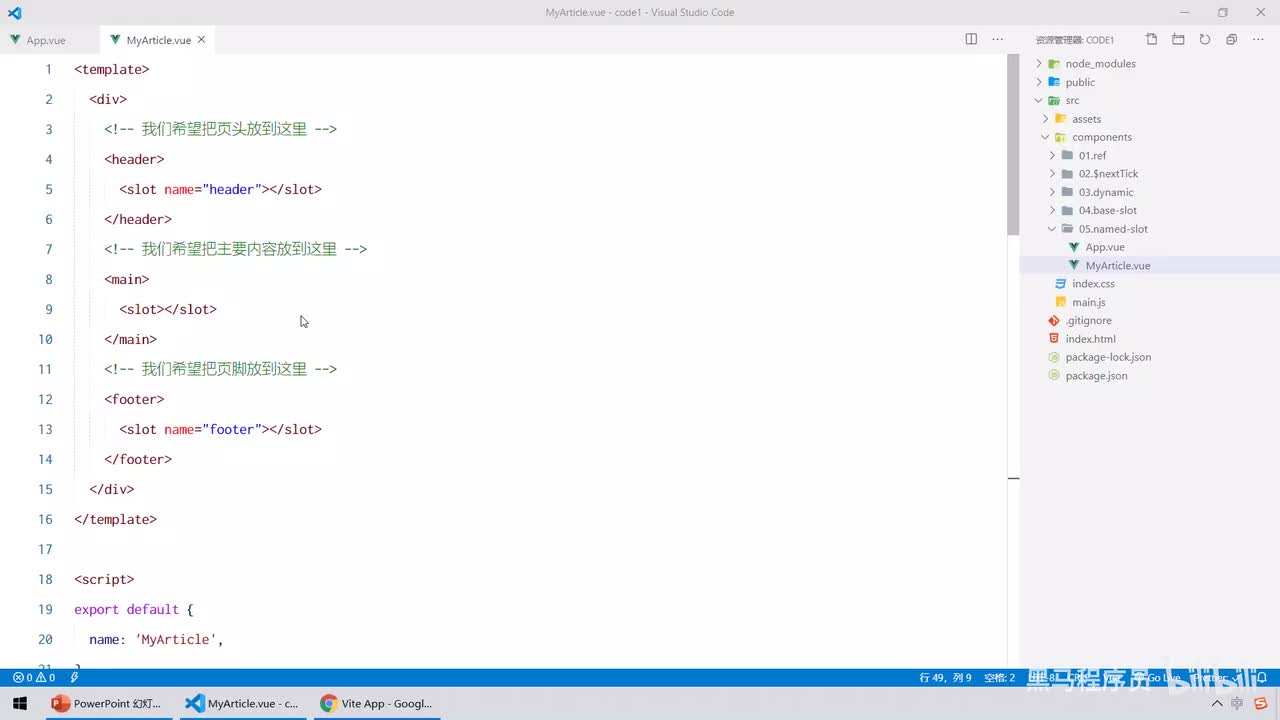Open package.json file
The height and width of the screenshot is (720, 1280).
click(1096, 376)
